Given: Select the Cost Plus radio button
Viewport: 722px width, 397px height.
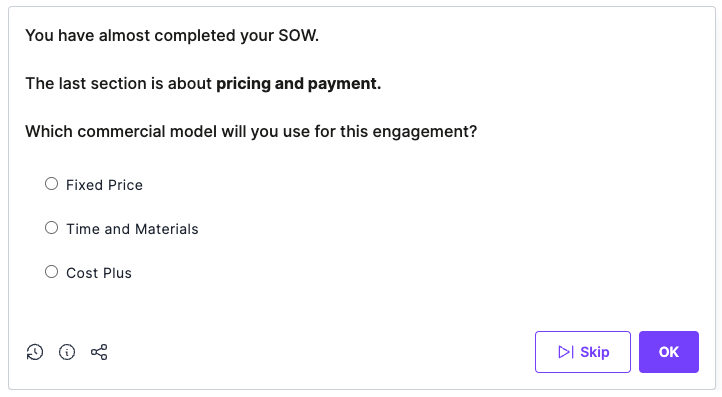Looking at the screenshot, I should pos(52,272).
